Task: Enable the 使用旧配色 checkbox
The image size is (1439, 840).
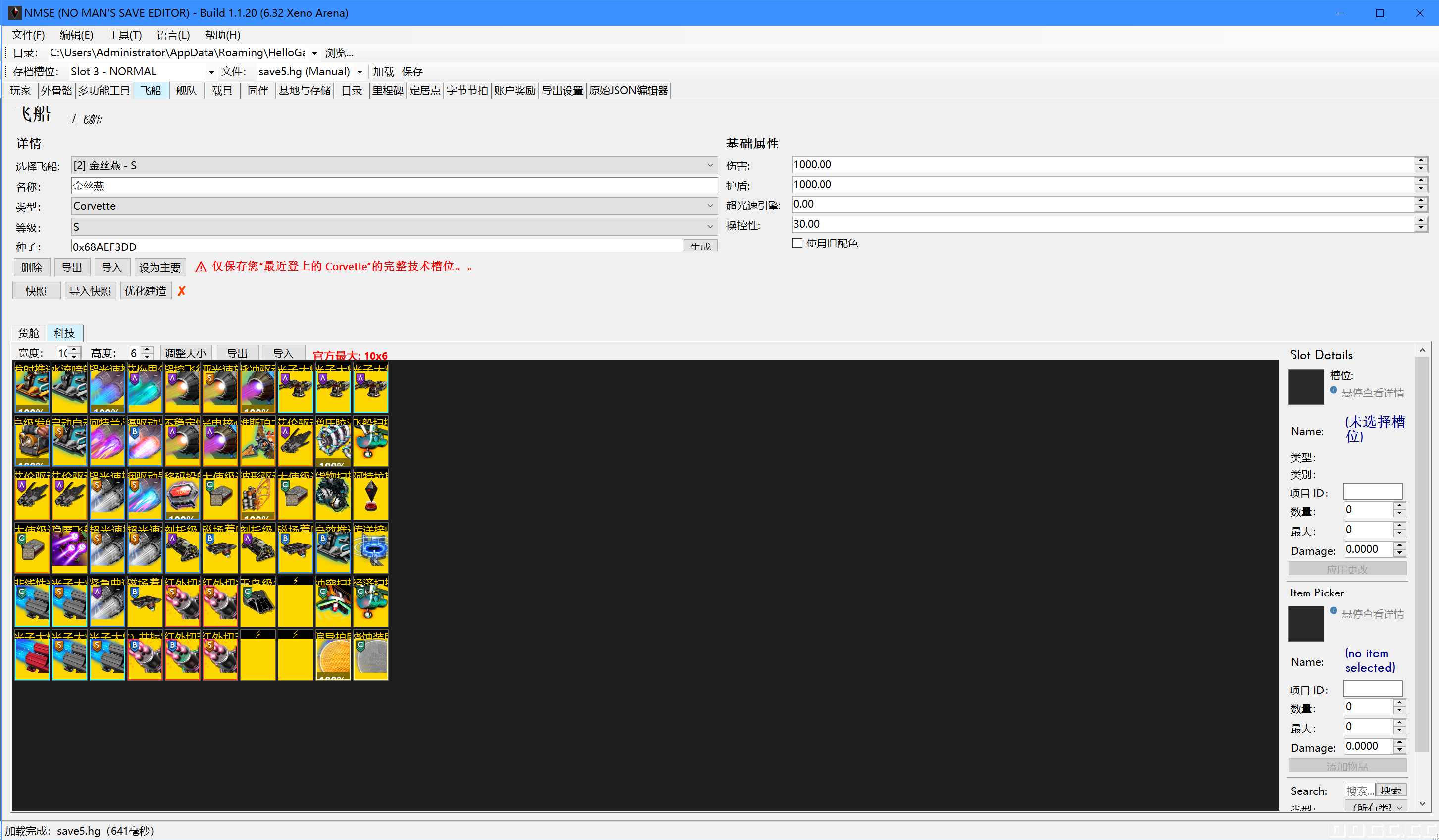Action: tap(797, 244)
